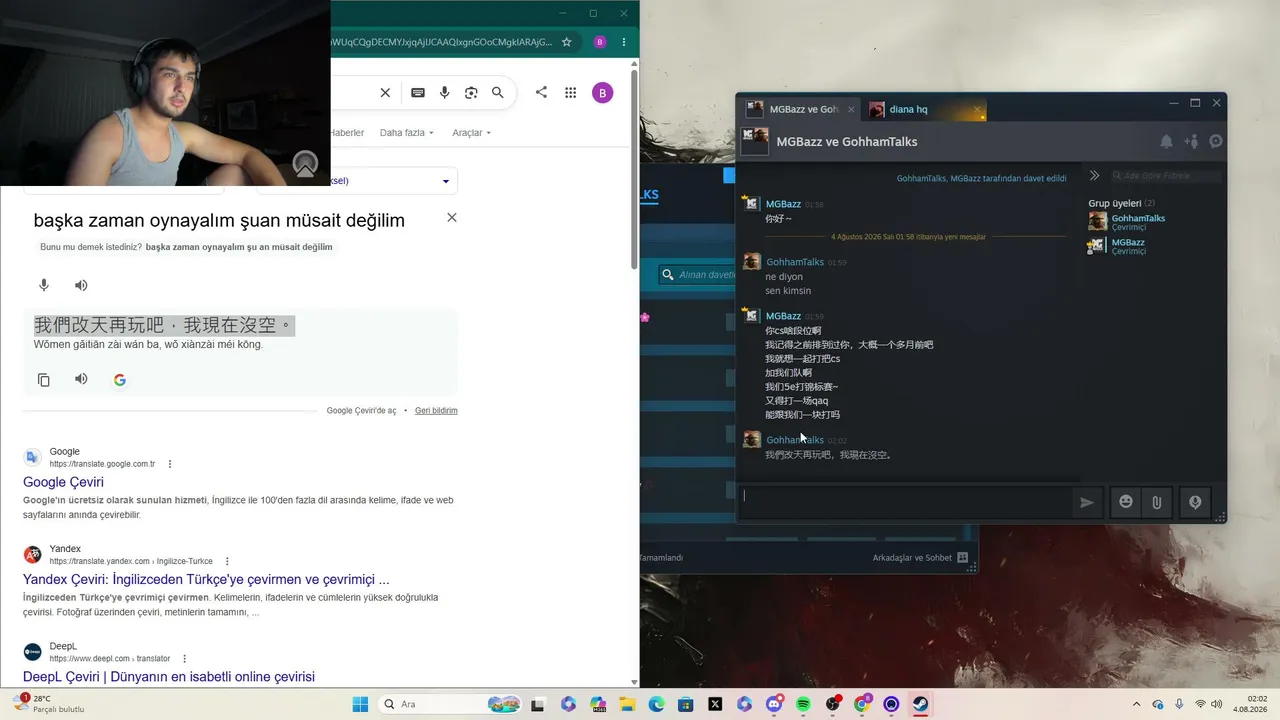Open options menu for the DeepL result
Viewport: 1280px width, 720px height.
click(x=184, y=658)
